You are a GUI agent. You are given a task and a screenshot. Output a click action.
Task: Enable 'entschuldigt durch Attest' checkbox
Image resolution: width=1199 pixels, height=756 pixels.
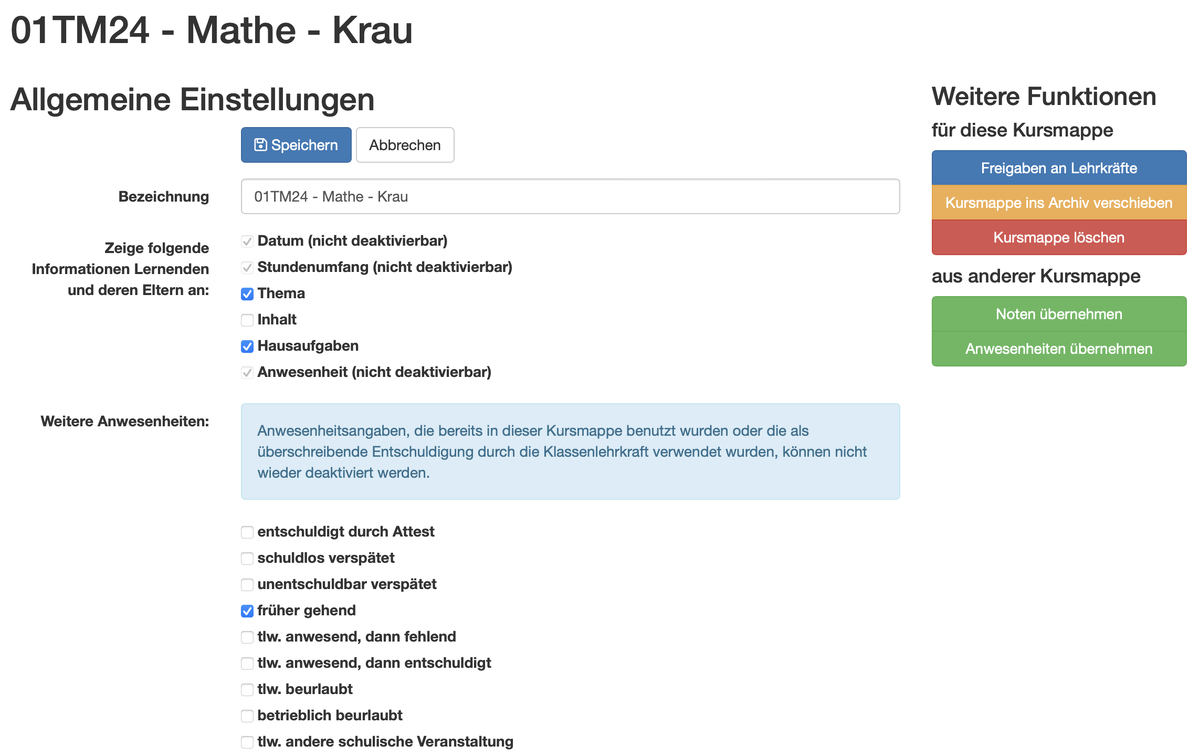247,532
